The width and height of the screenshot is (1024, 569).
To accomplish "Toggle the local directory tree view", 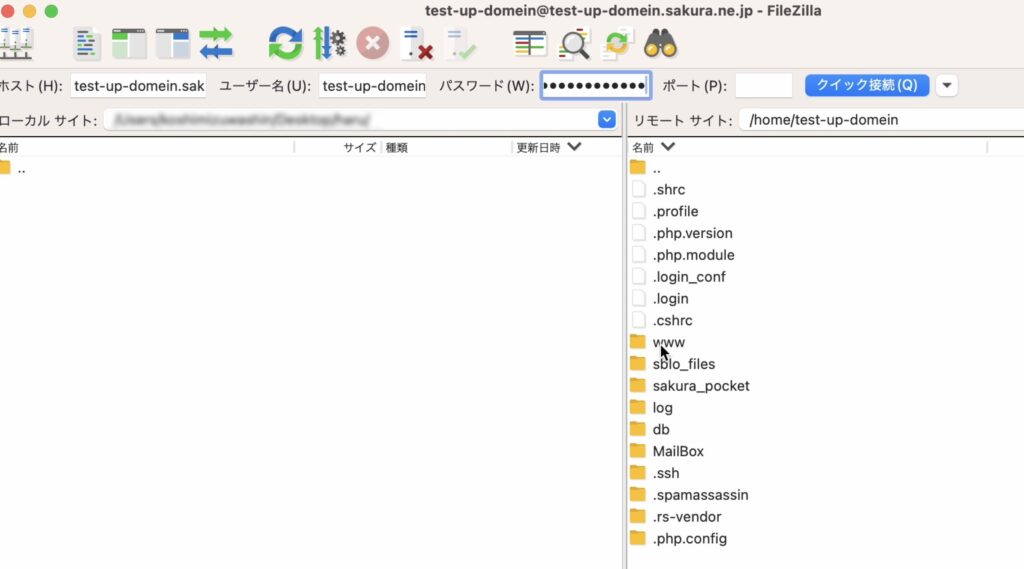I will [129, 43].
